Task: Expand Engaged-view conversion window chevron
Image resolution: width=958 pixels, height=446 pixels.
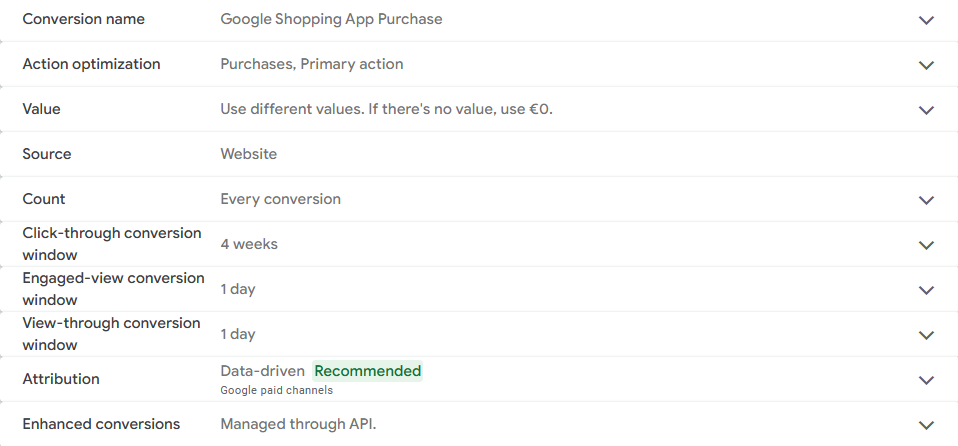Action: [x=926, y=290]
